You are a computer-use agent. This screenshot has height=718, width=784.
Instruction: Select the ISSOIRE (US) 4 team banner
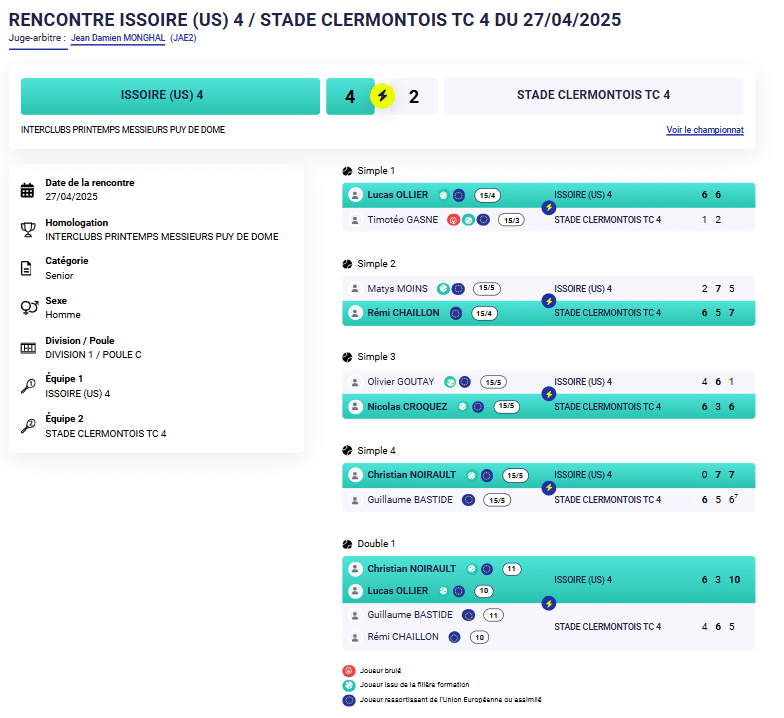170,96
